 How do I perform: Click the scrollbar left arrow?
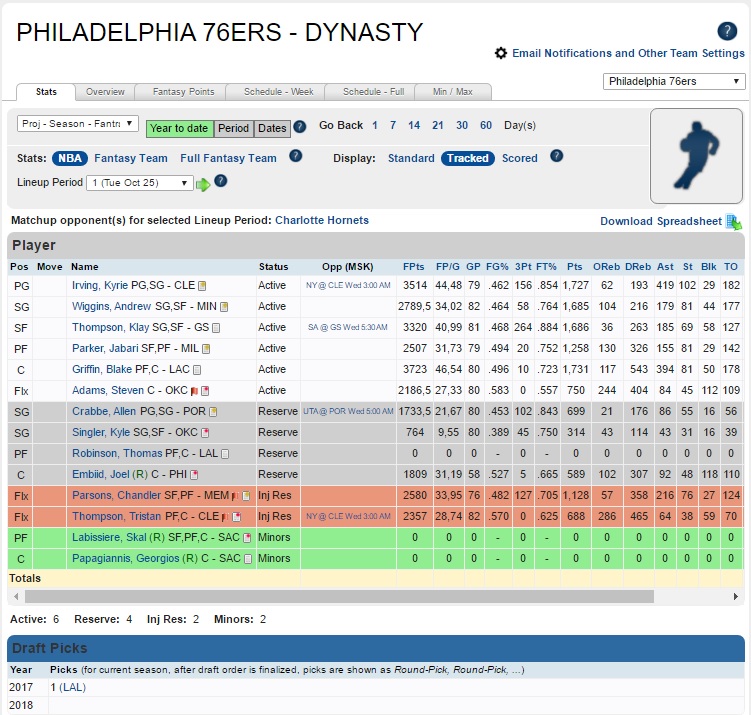pyautogui.click(x=16, y=596)
